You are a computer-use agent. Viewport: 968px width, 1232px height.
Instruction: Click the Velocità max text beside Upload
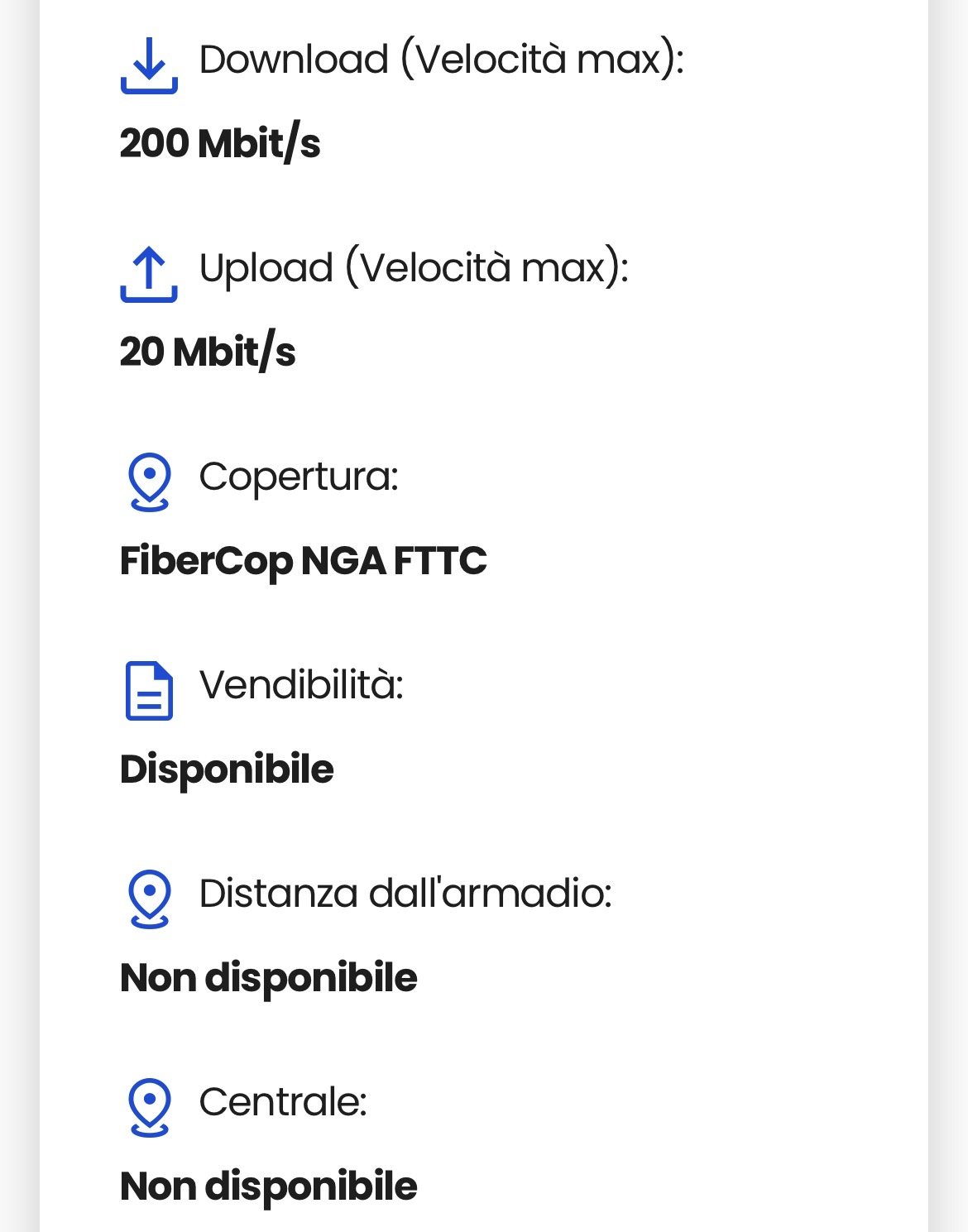click(x=486, y=268)
